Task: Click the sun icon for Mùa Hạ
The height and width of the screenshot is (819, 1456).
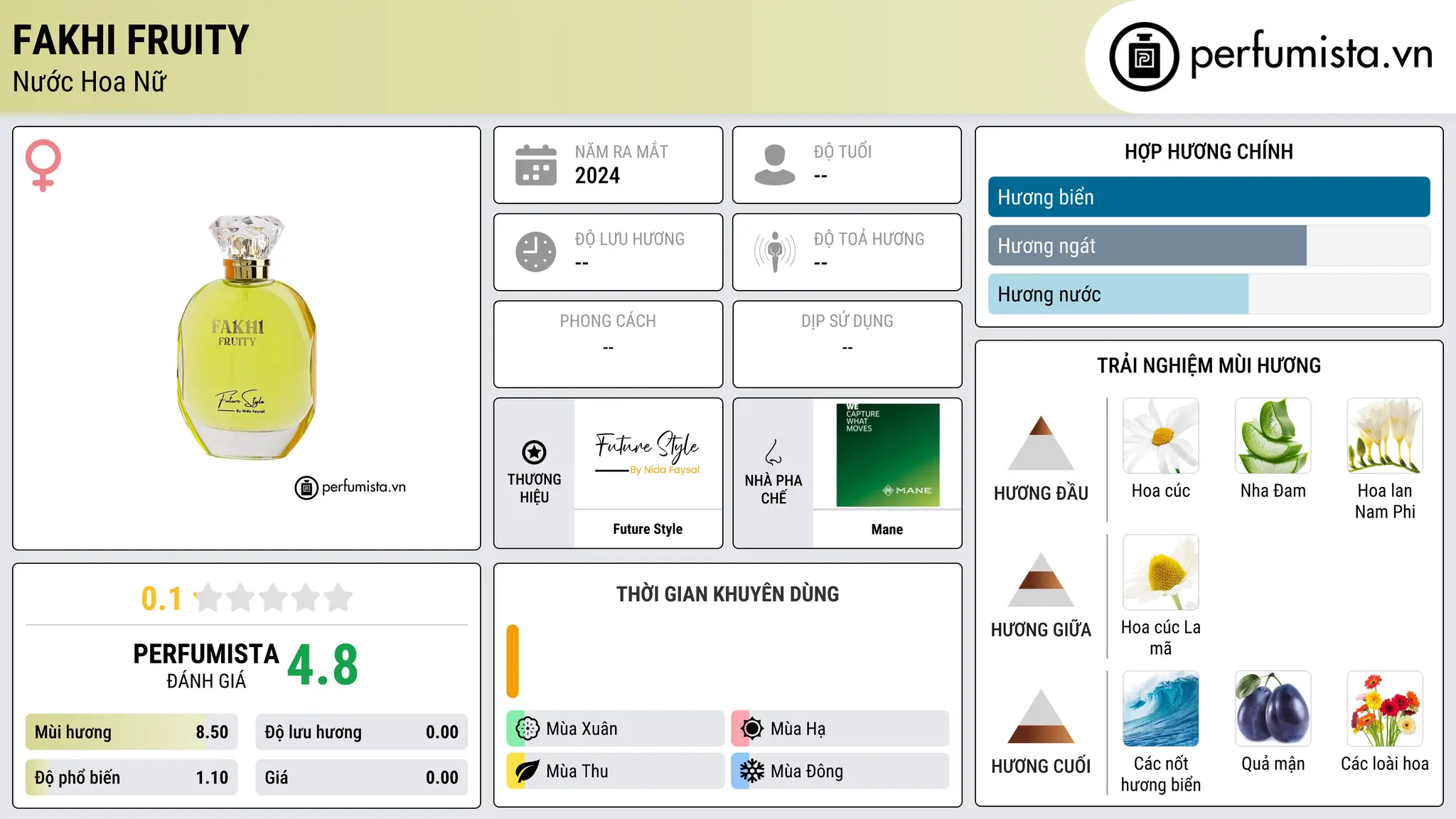Action: (752, 729)
